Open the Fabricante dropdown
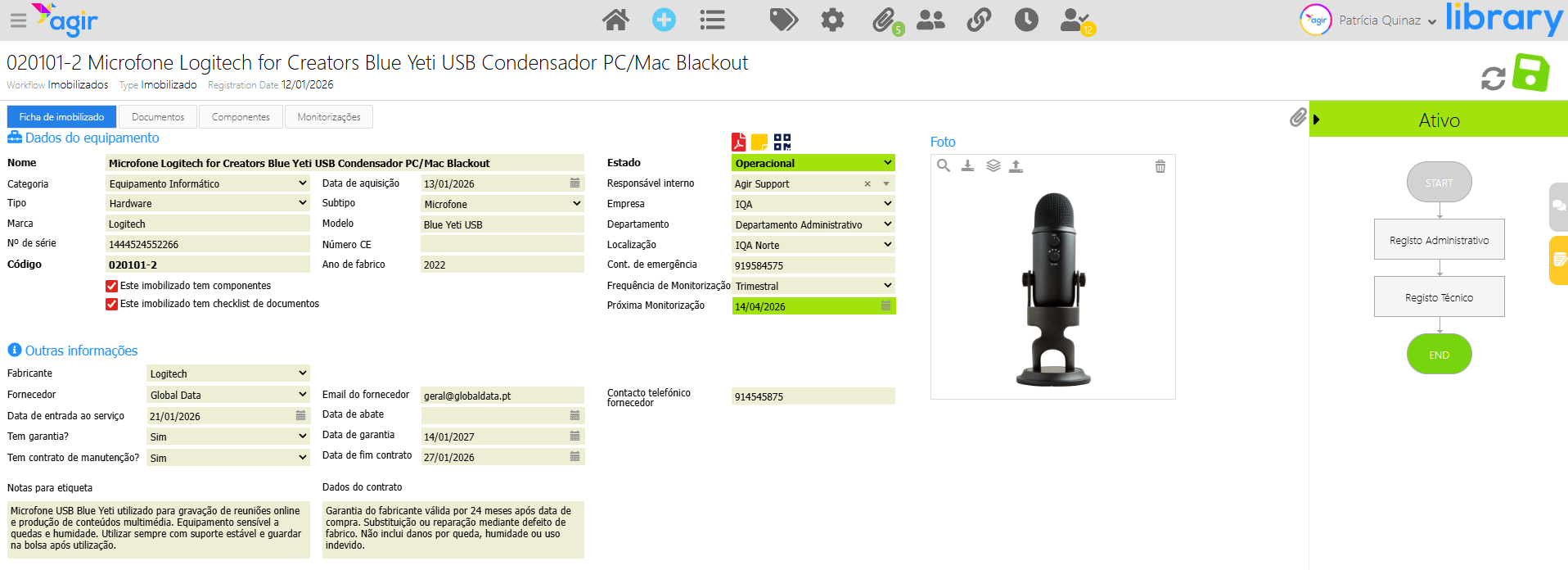 pos(228,373)
